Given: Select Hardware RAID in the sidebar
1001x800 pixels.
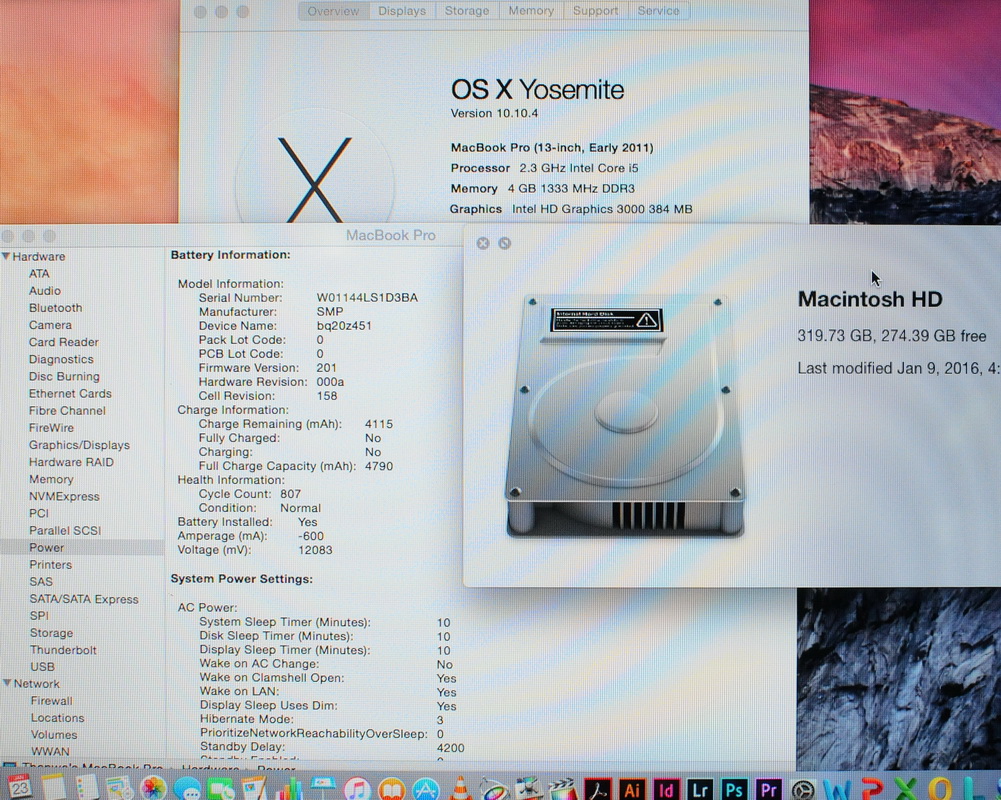Looking at the screenshot, I should coord(71,462).
